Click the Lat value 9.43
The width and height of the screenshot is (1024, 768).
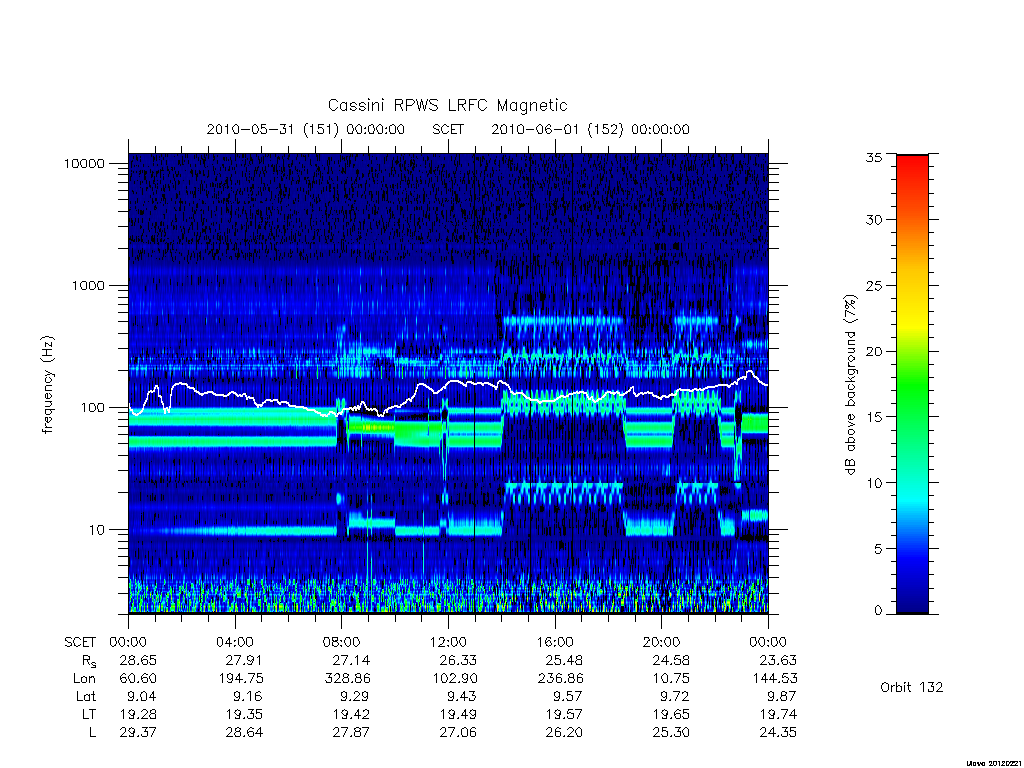point(460,696)
